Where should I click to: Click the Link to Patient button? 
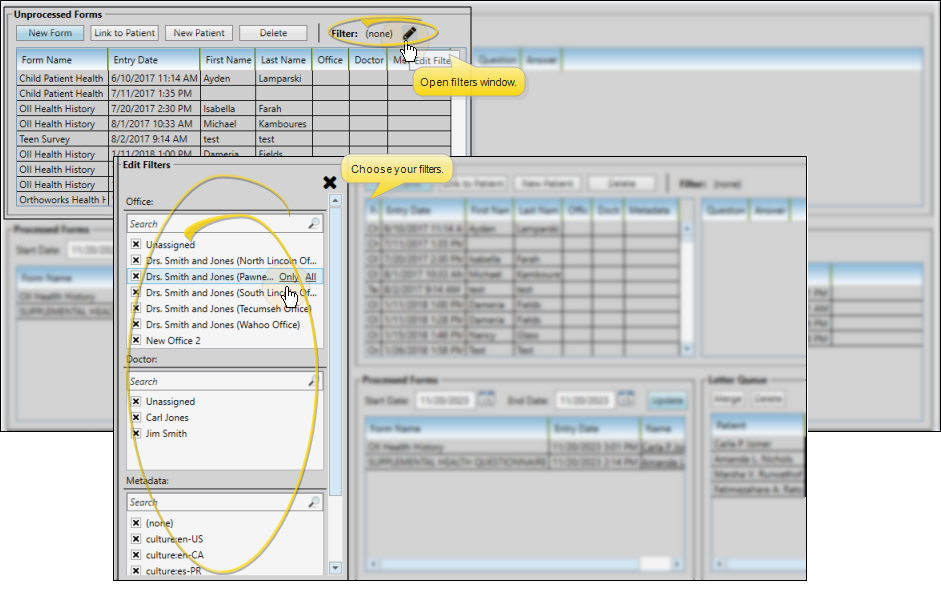tap(124, 32)
